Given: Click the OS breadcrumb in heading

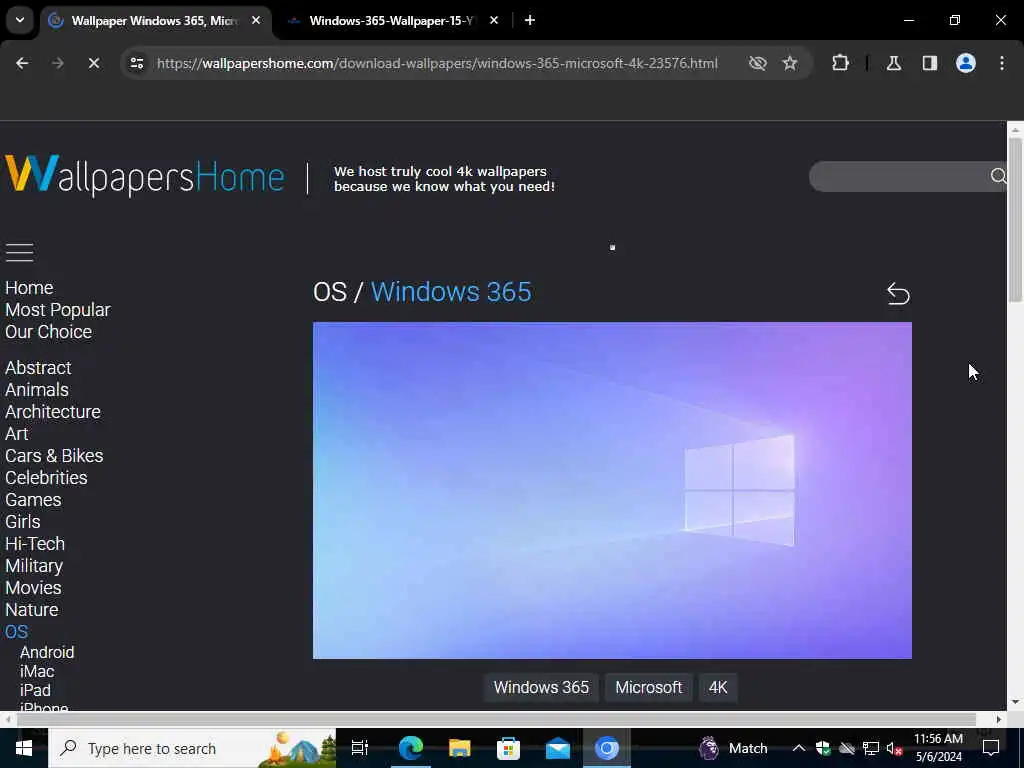Looking at the screenshot, I should coord(330,292).
